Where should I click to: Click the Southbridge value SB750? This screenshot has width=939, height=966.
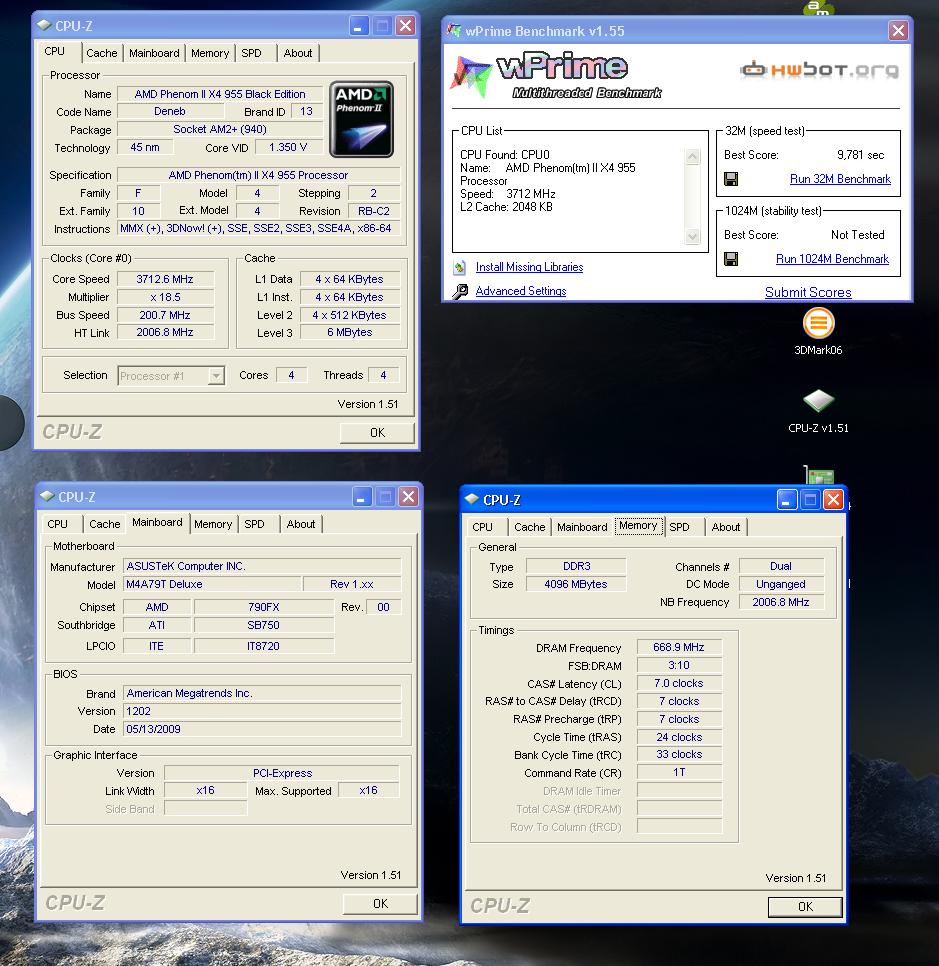(264, 625)
